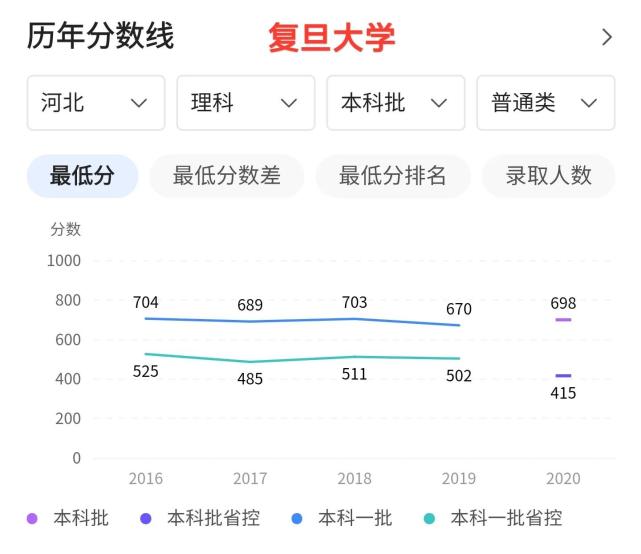The image size is (641, 554).
Task: Open the 本科批 batch dropdown
Action: coord(396,103)
